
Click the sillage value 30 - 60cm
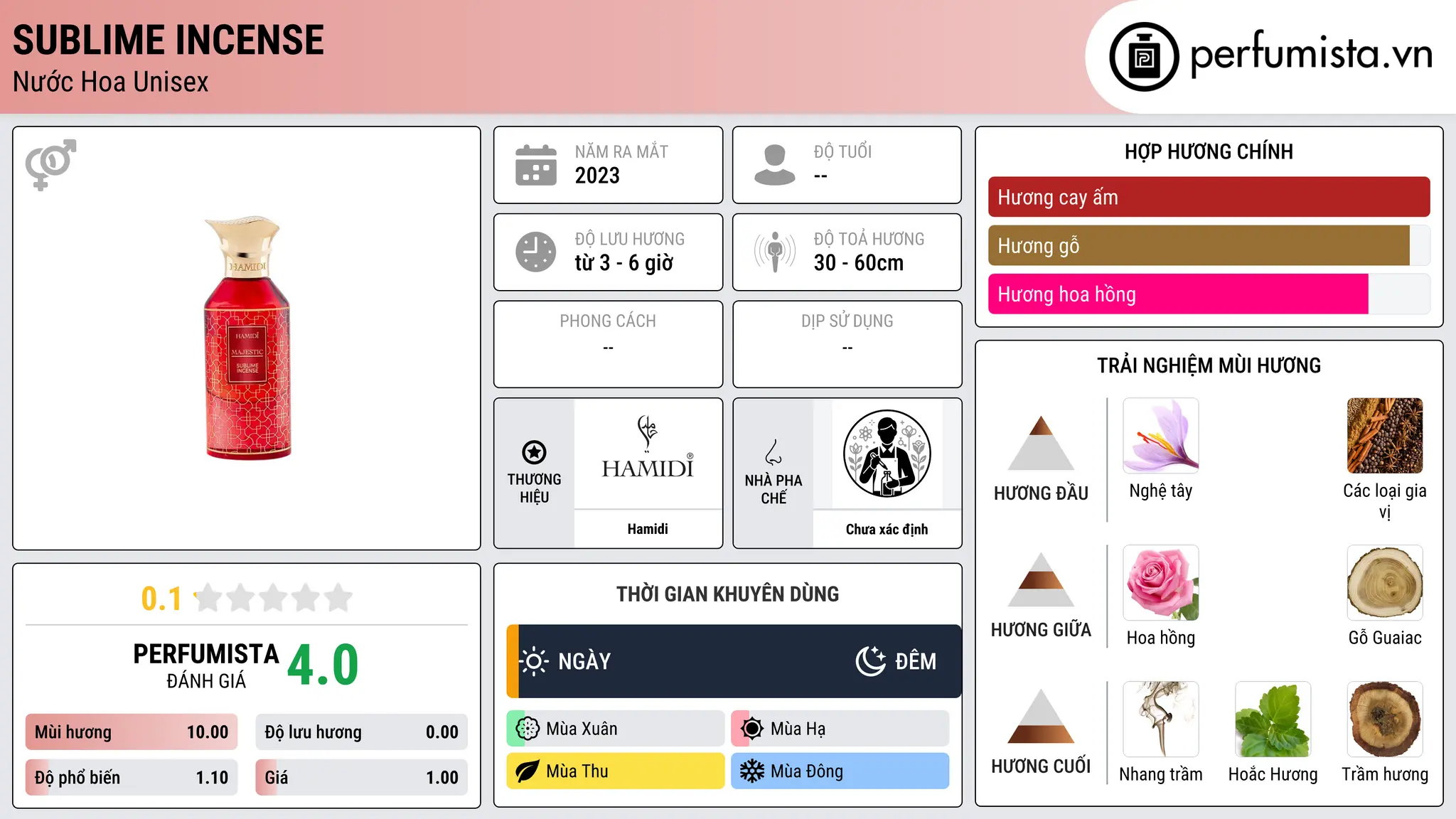pyautogui.click(x=859, y=263)
